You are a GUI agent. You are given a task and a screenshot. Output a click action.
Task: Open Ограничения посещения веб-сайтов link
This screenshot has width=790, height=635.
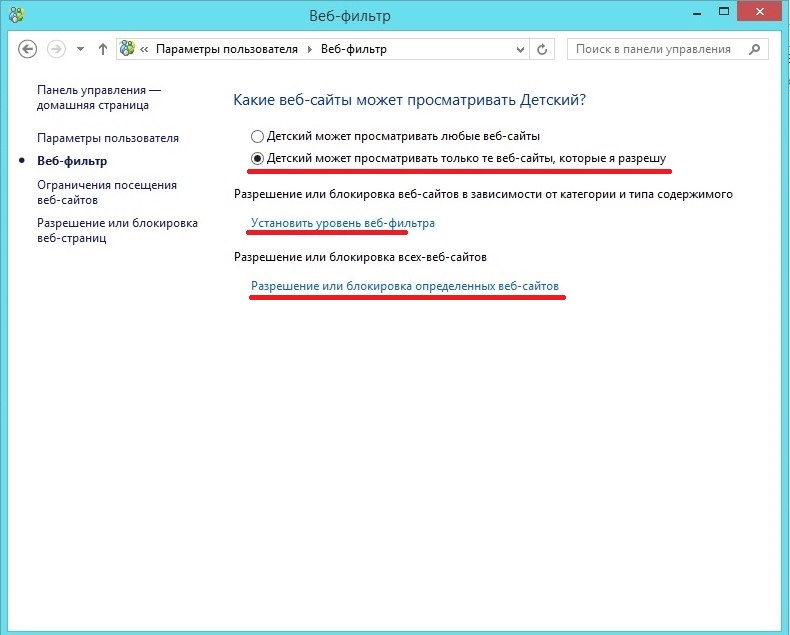[x=107, y=193]
